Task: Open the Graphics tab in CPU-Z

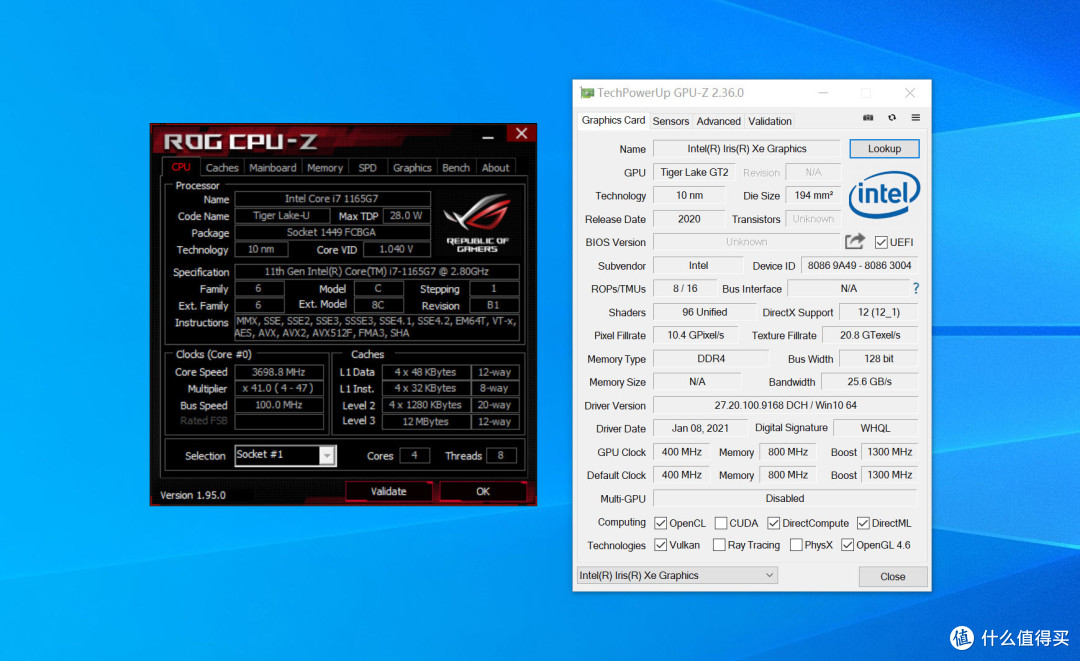Action: coord(412,167)
